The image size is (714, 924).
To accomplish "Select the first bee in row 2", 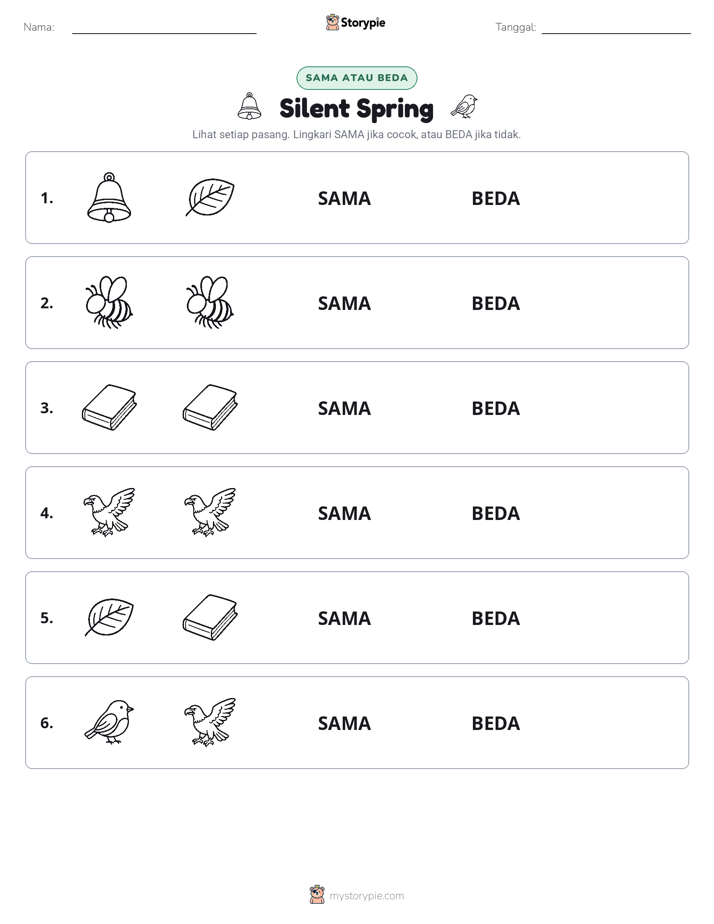I will click(109, 302).
